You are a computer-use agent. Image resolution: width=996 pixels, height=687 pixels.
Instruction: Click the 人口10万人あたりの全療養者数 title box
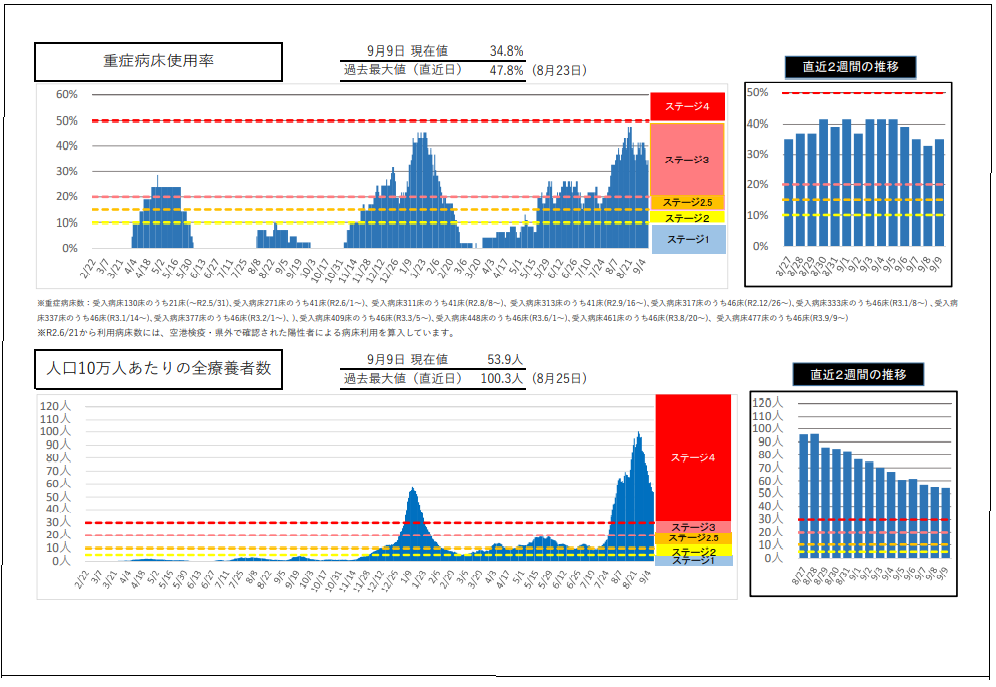(x=159, y=369)
